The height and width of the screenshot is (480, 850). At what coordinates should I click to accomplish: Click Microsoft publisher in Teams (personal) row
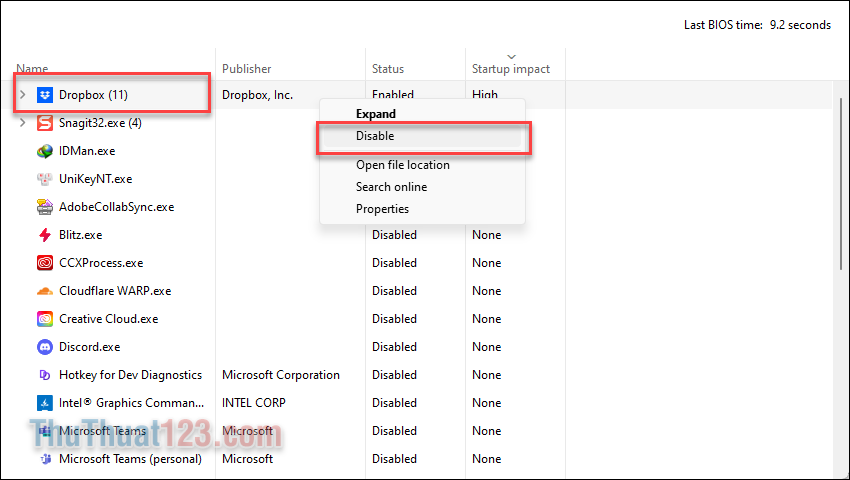pos(247,459)
